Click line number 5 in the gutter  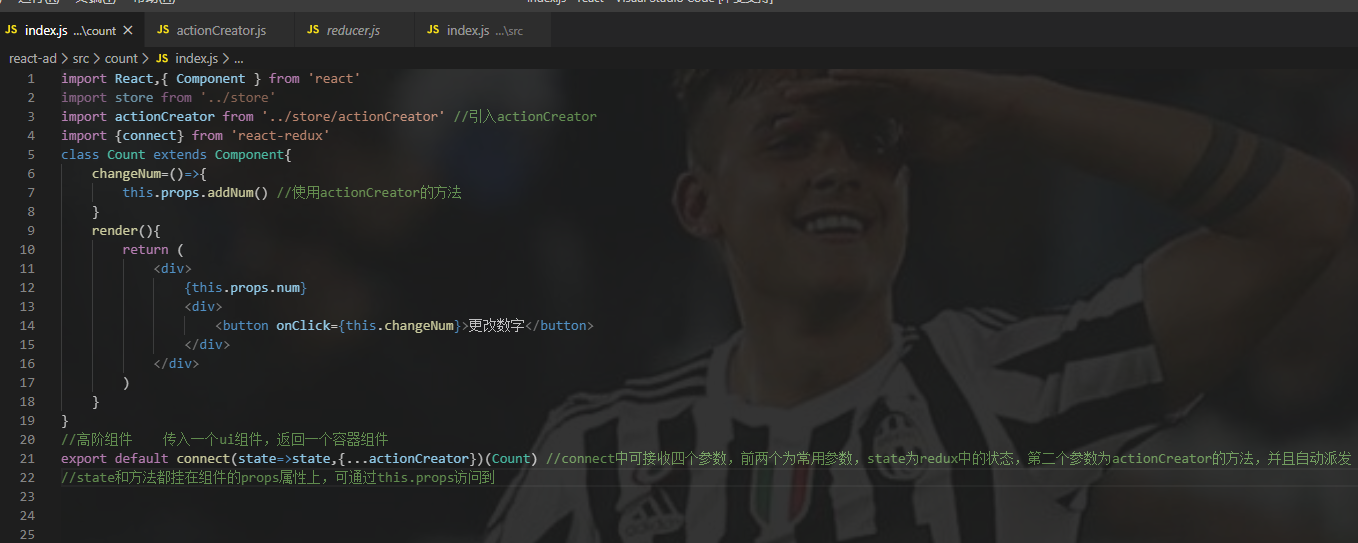(x=31, y=155)
